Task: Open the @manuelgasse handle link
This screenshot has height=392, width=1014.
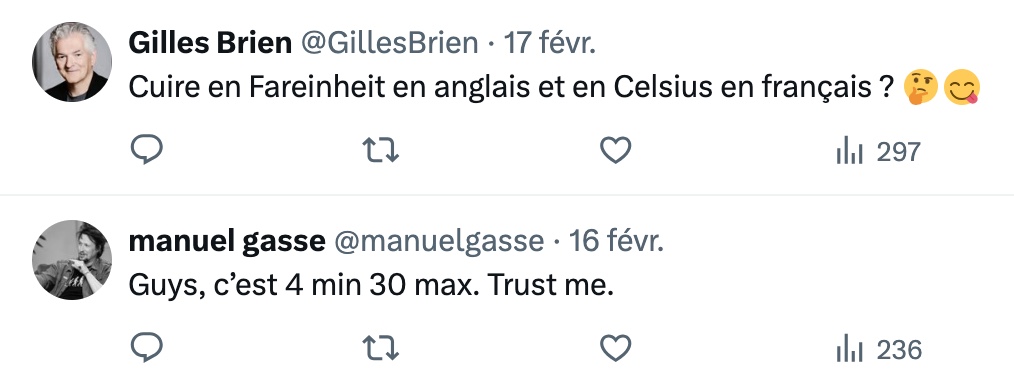Action: tap(439, 241)
